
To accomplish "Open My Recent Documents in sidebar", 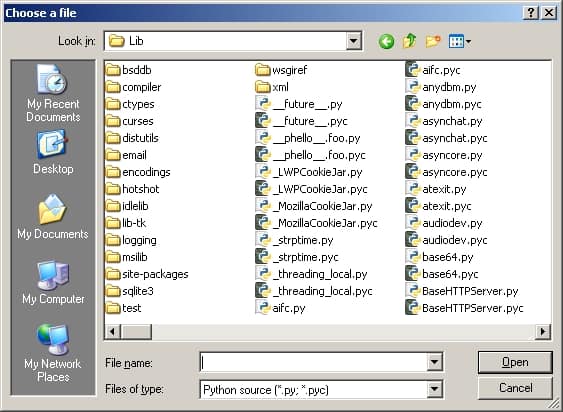I will 53,93.
